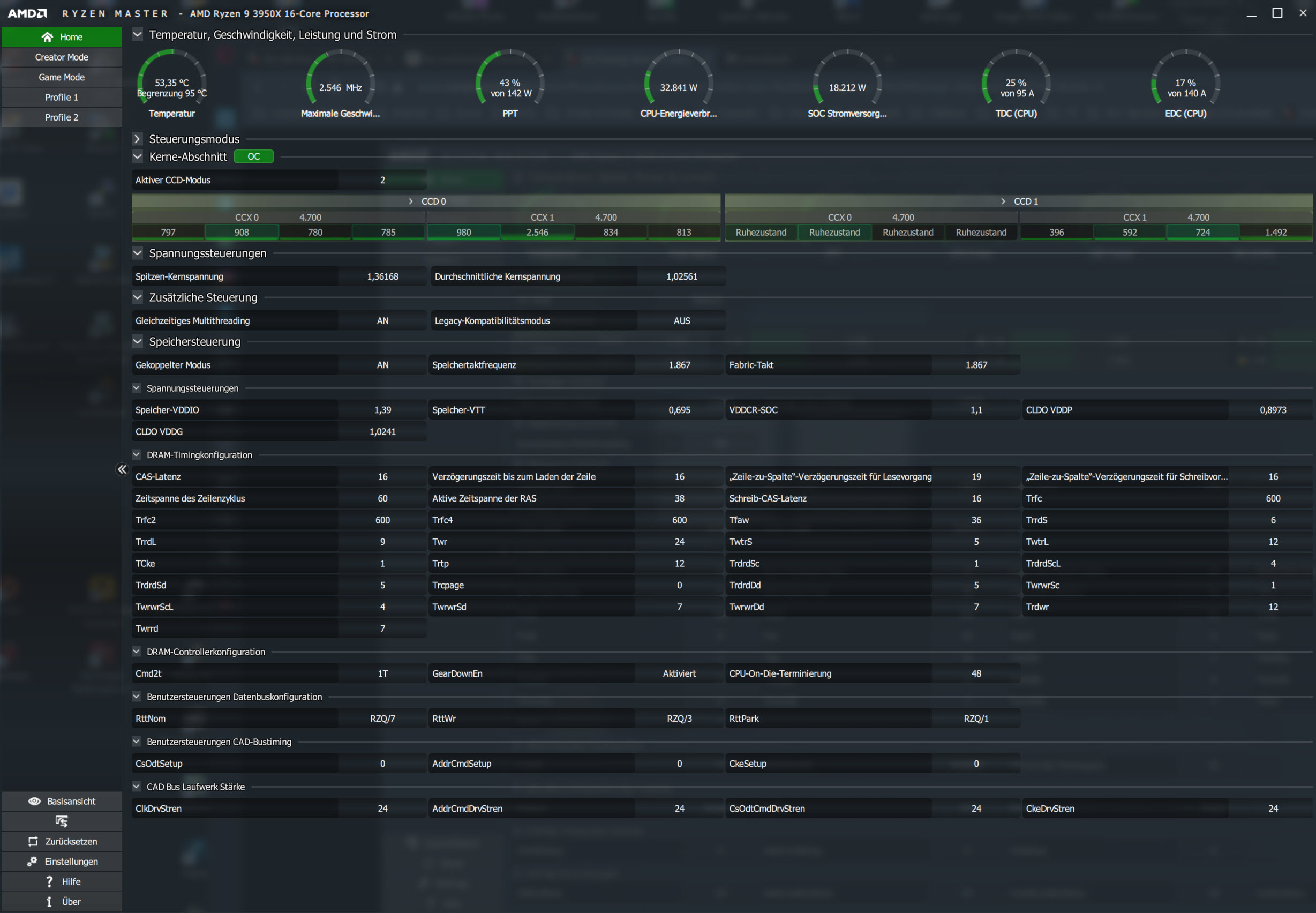
Task: Collapse the DRAM-Timingkonfiguration subsection
Action: [x=136, y=455]
